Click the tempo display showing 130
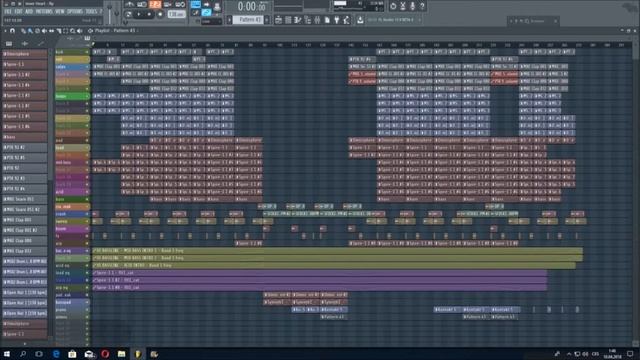Viewport: 640px width, 360px height. click(x=176, y=14)
